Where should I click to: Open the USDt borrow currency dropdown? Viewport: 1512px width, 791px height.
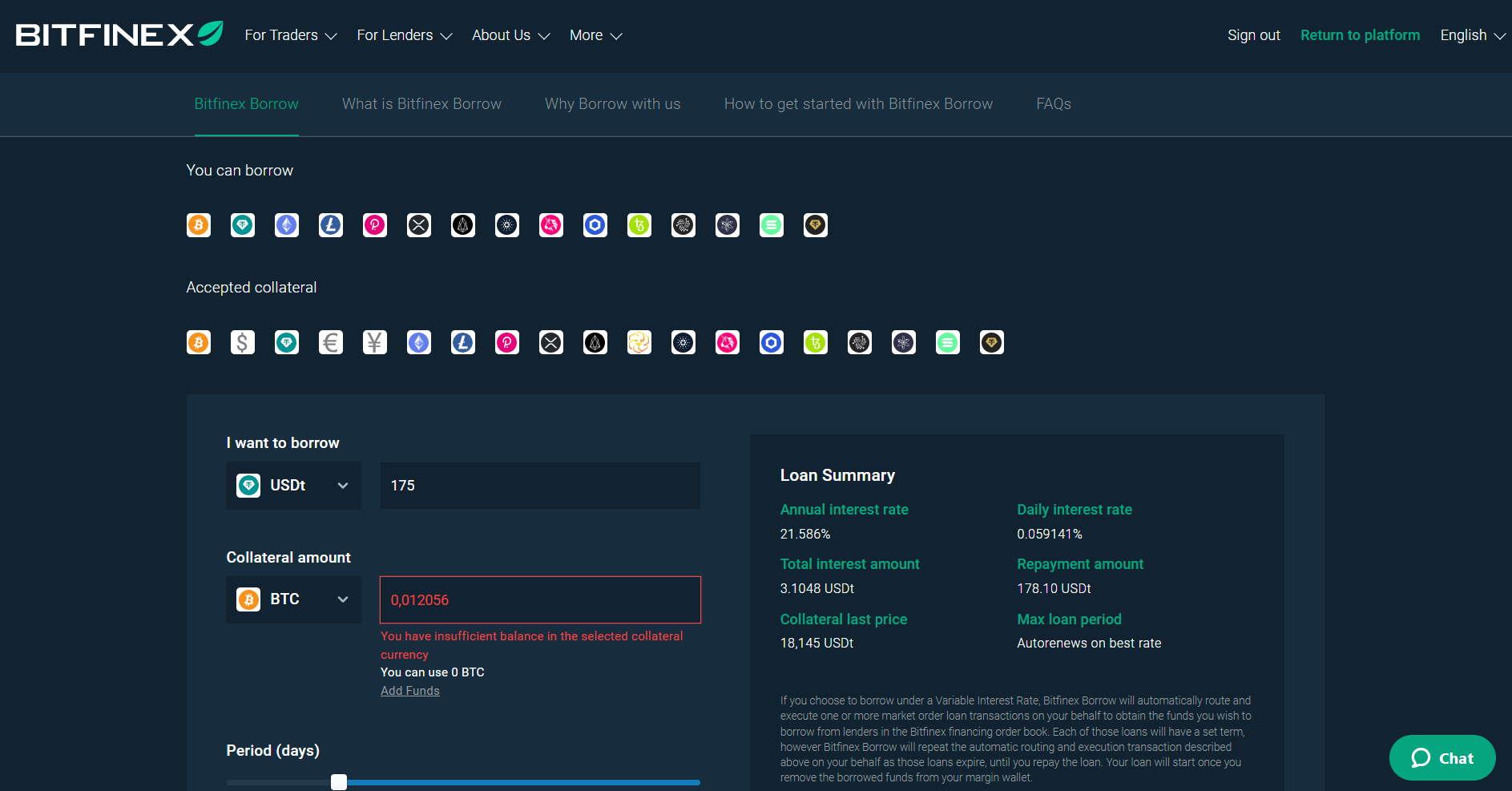[293, 486]
